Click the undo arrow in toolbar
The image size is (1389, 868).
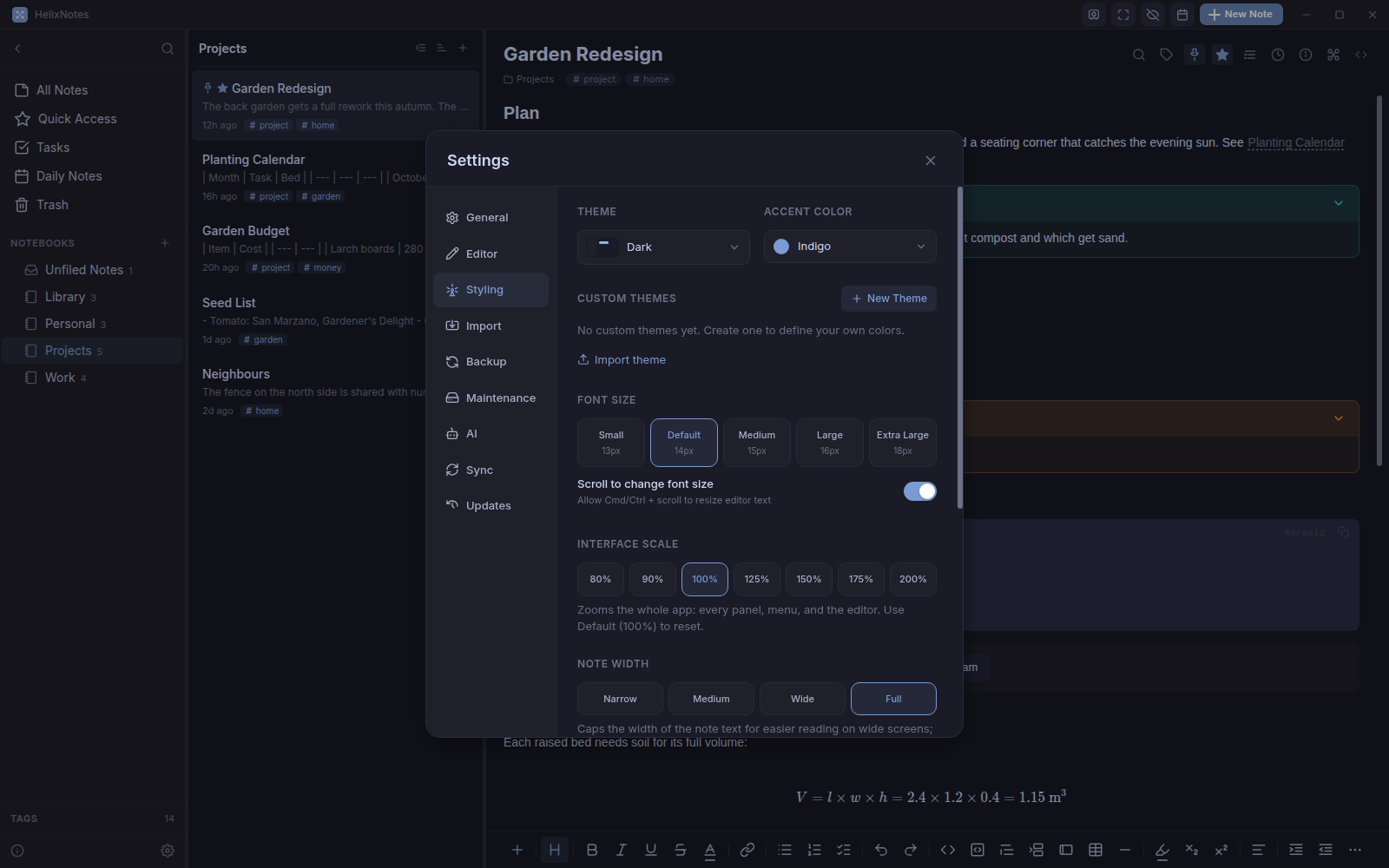[881, 850]
